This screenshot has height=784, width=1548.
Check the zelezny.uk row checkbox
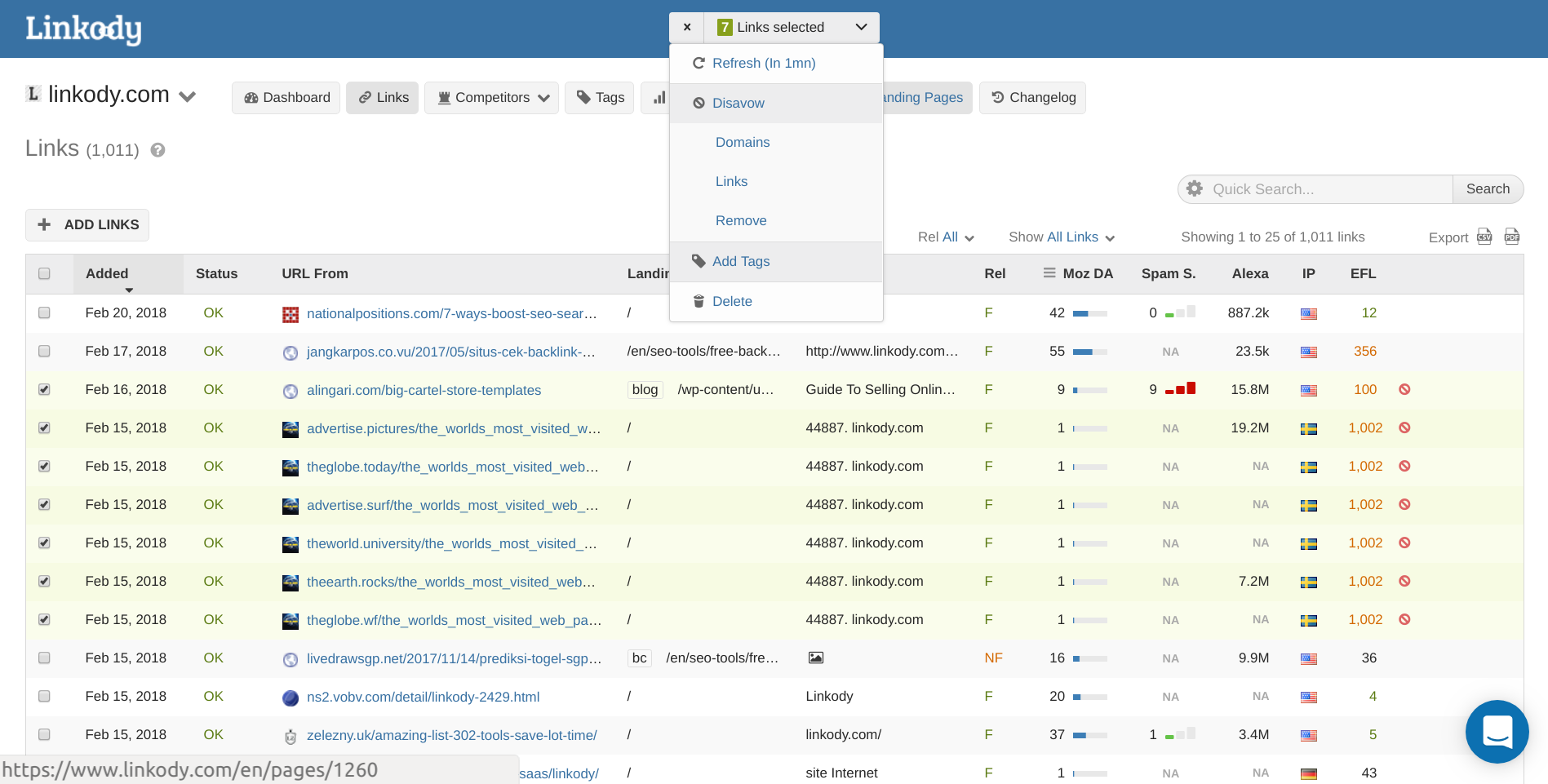[x=44, y=734]
